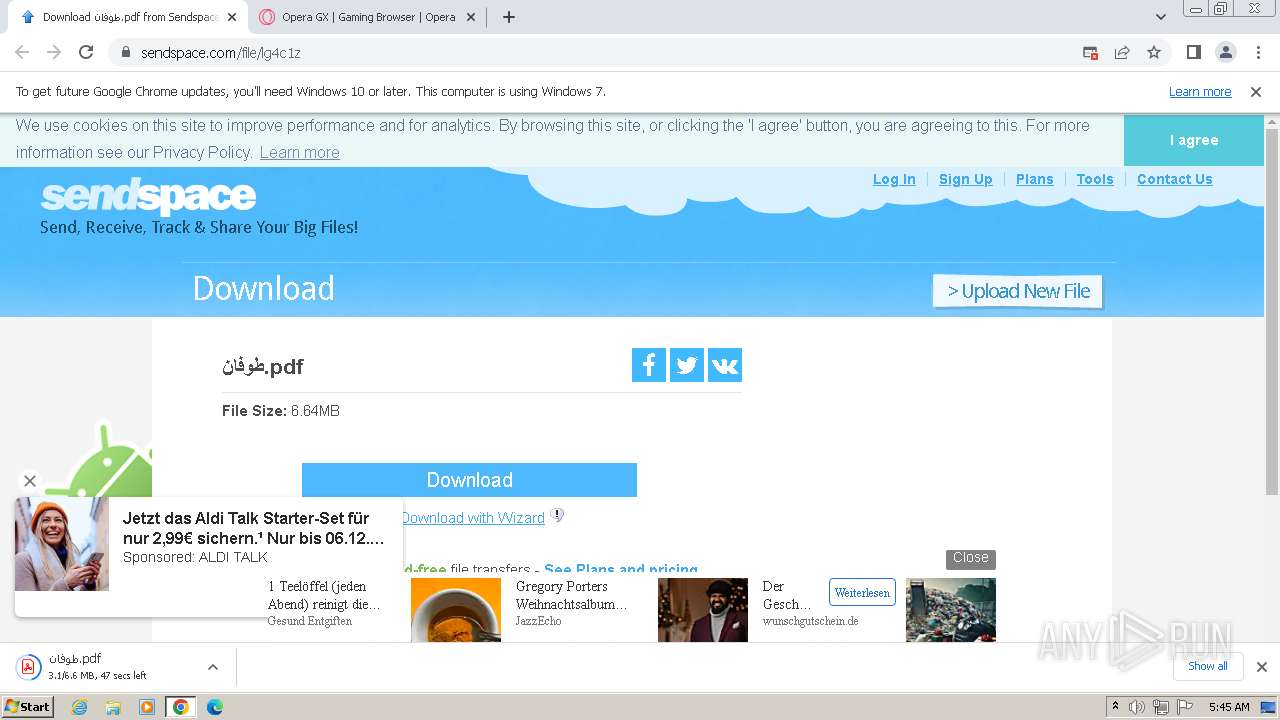Click the forward navigation arrow
The height and width of the screenshot is (720, 1280).
[54, 53]
